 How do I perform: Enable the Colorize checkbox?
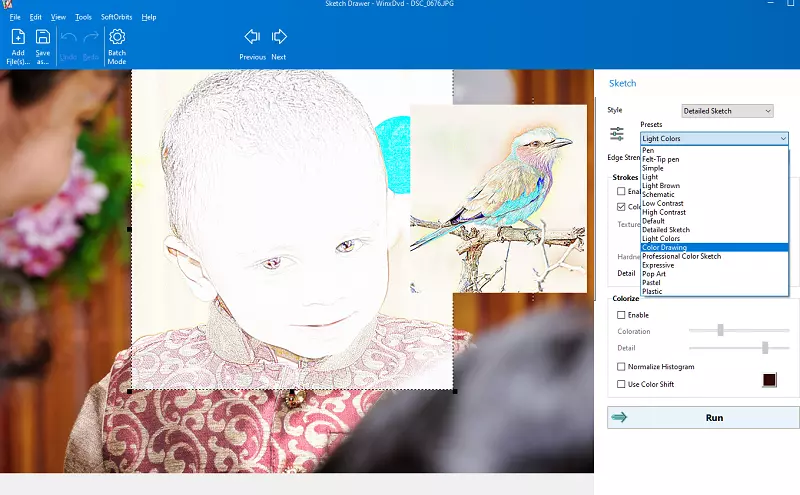point(622,315)
